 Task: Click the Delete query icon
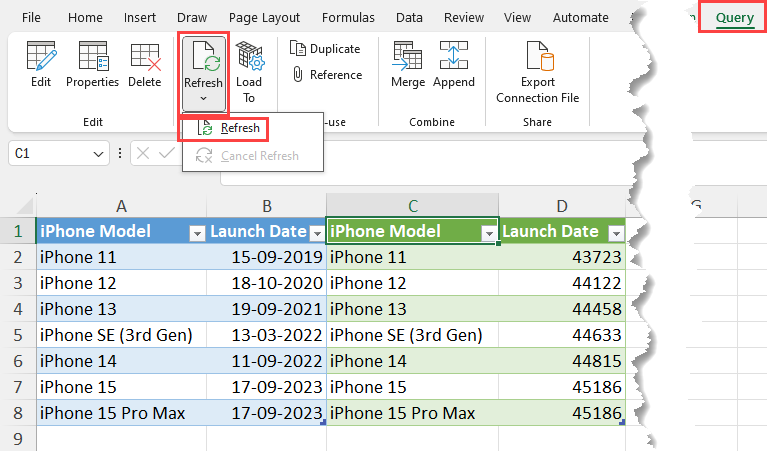pos(145,56)
